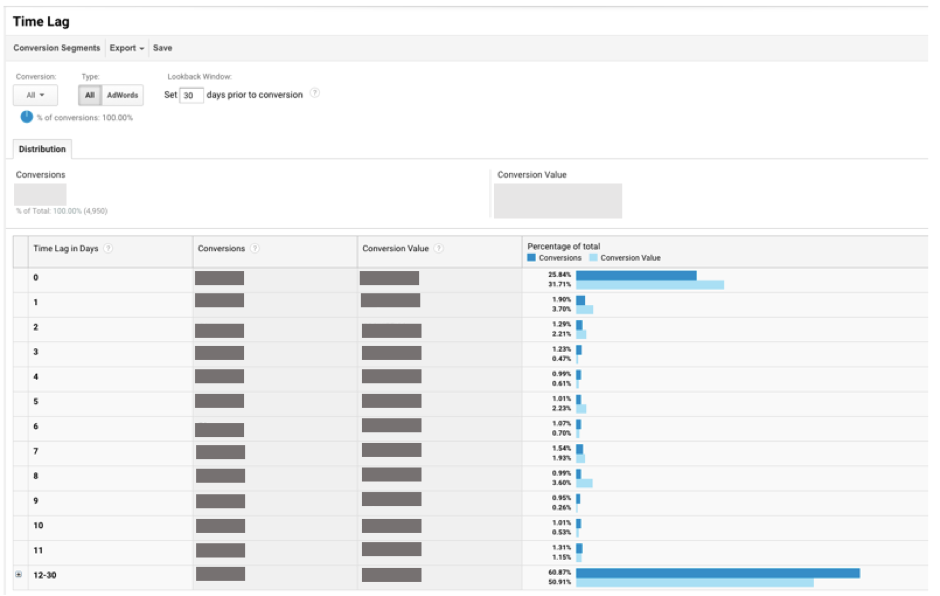Image resolution: width=940 pixels, height=596 pixels.
Task: Click blue pie icon for % of conversions
Action: point(27,117)
